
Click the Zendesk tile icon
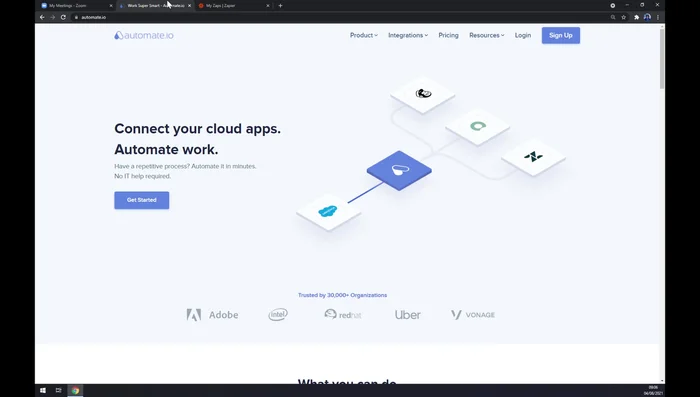tap(533, 157)
